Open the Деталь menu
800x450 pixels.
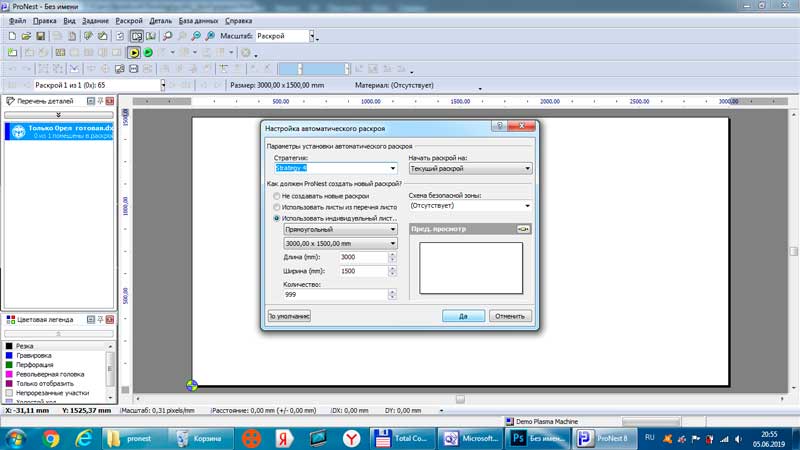coord(160,21)
